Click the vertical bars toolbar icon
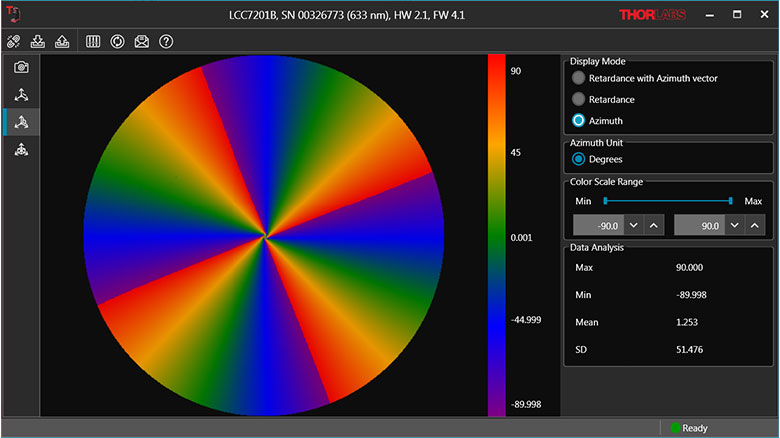The width and height of the screenshot is (780, 438). (93, 41)
